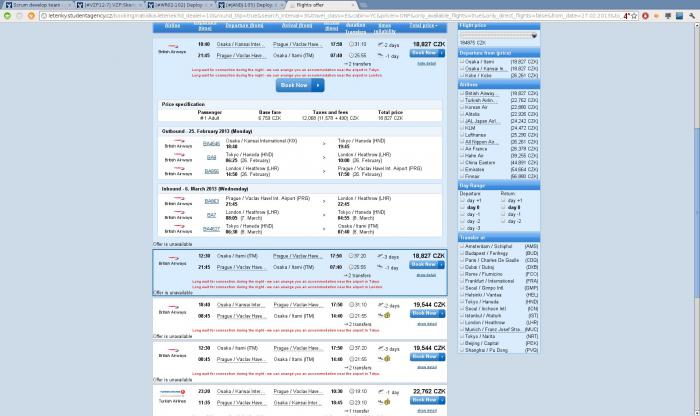Check the Amsterdam / Schiphol transfer filter
Image resolution: width=700 pixels, height=416 pixels.
click(x=462, y=246)
